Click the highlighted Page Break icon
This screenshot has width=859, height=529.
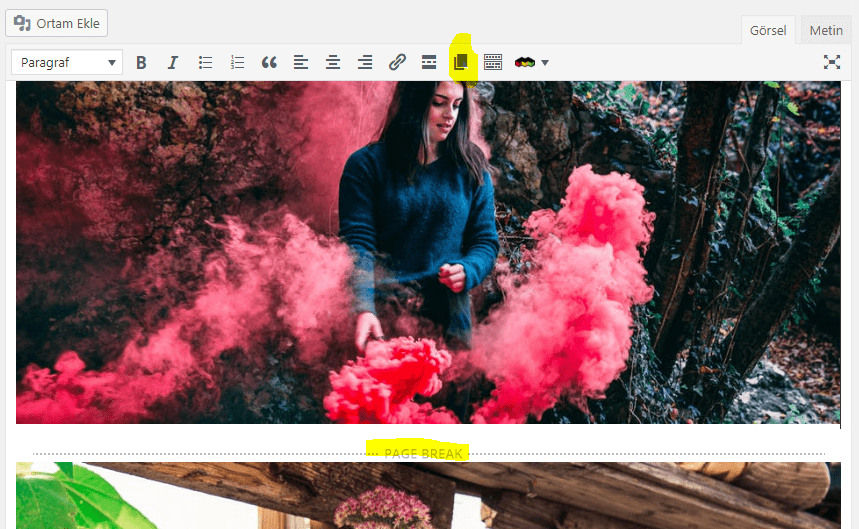[x=461, y=61]
